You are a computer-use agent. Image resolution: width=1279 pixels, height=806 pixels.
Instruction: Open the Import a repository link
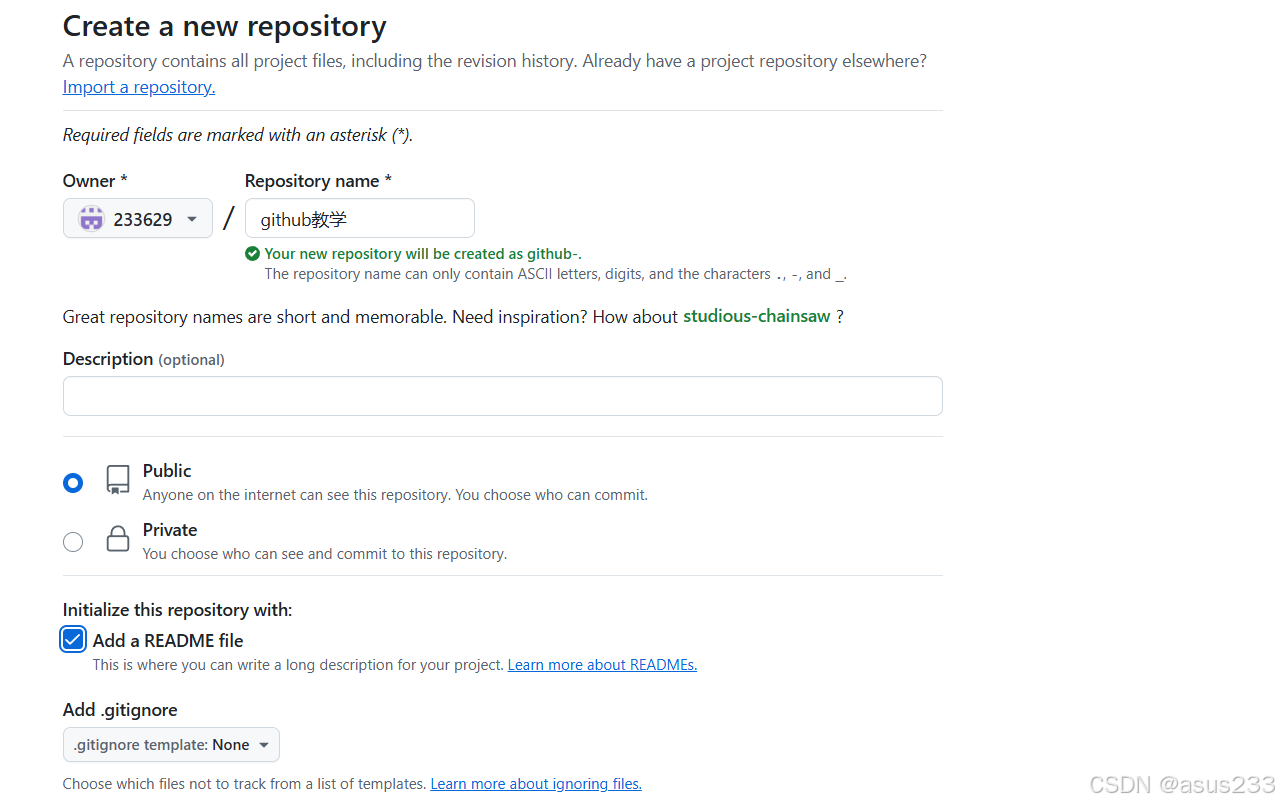point(139,87)
